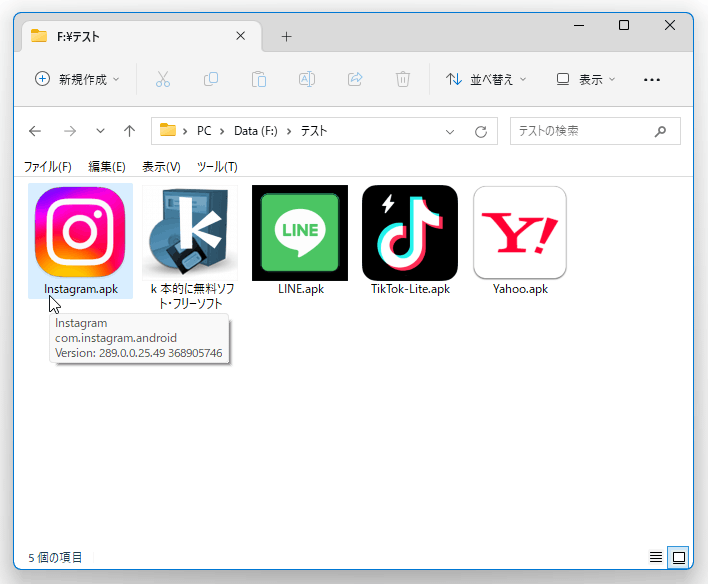Click the Rename icon in toolbar
Screen dimensions: 708x584
click(307, 79)
